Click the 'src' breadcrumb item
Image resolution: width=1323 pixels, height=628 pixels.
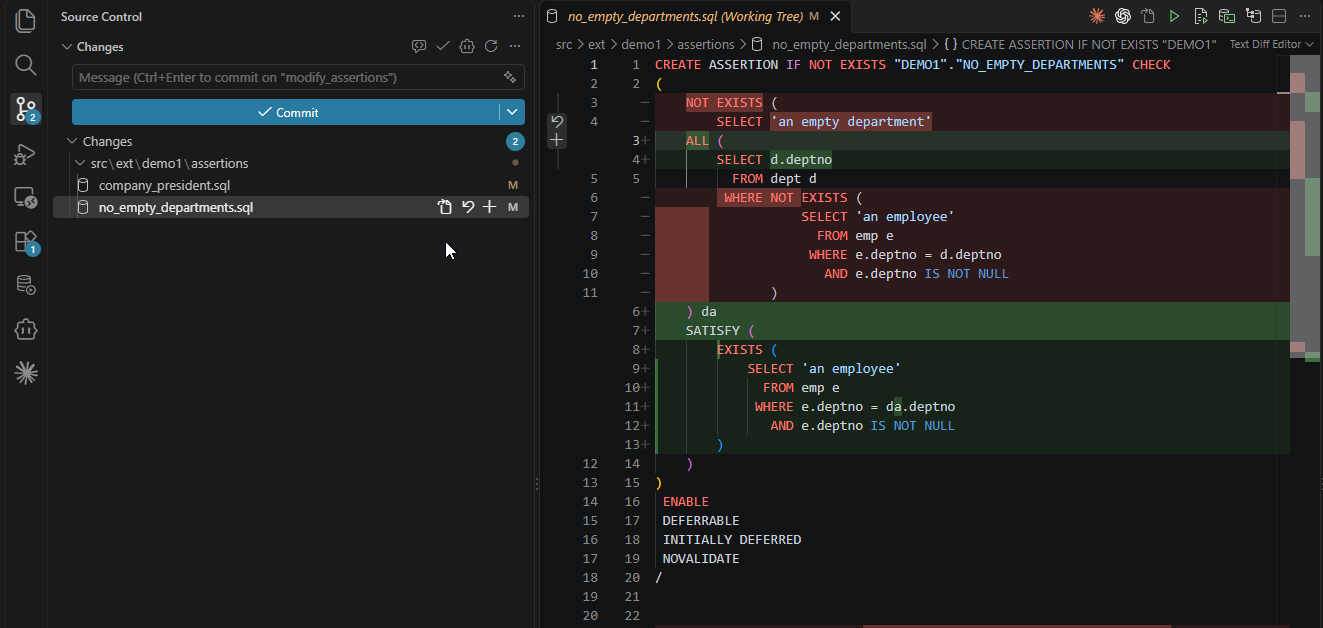(565, 44)
